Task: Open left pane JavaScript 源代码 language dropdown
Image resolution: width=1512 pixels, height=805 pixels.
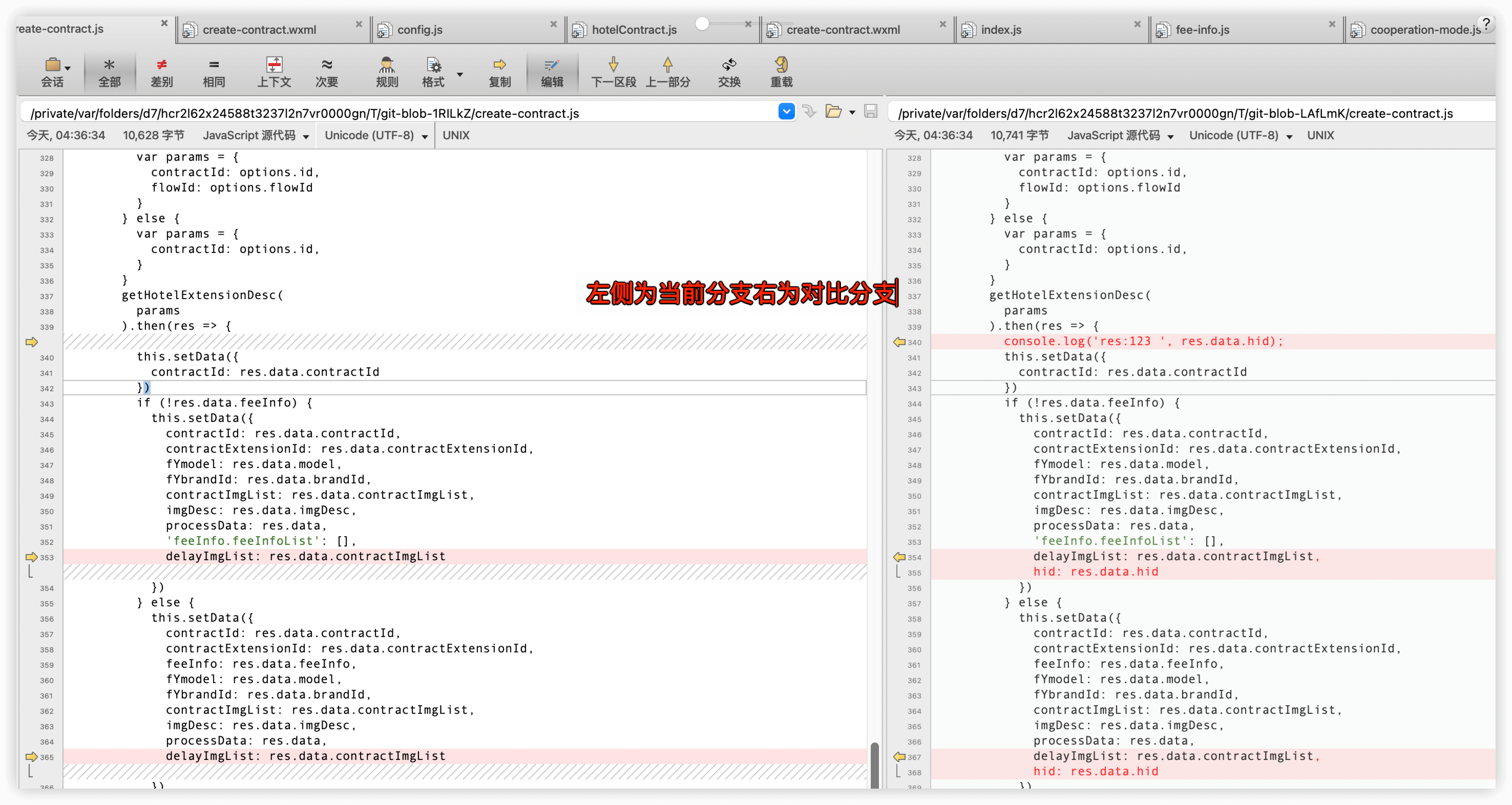Action: [x=256, y=136]
